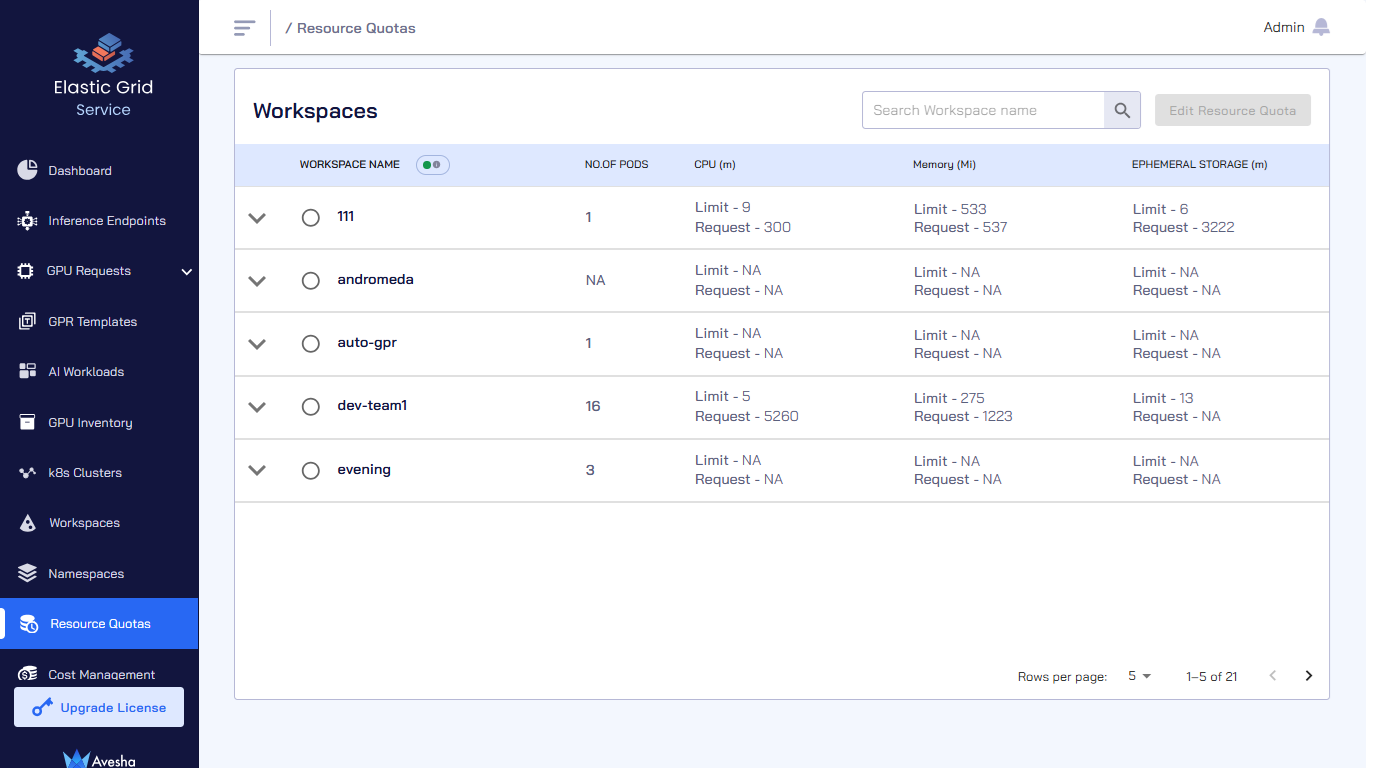Click the Inference Endpoints gear icon
The width and height of the screenshot is (1375, 782).
coord(27,221)
